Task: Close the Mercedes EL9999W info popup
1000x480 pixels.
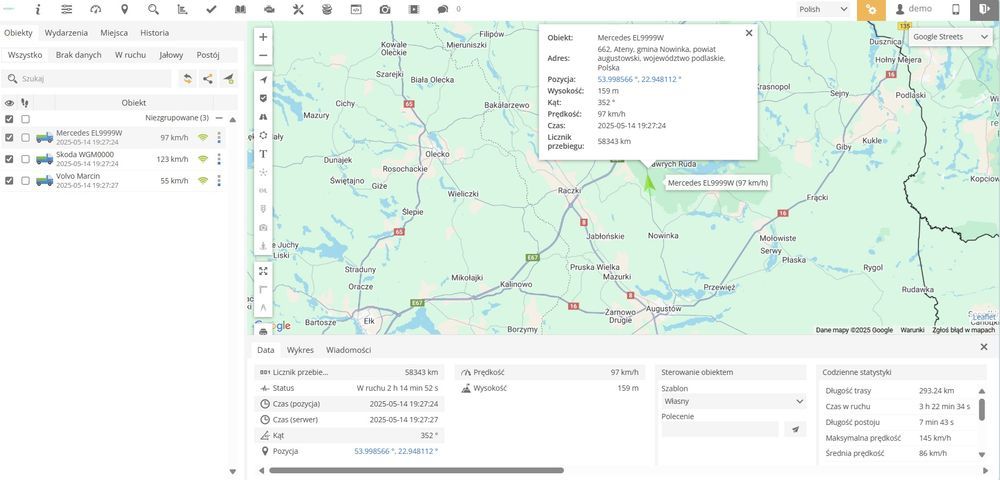Action: (x=749, y=33)
